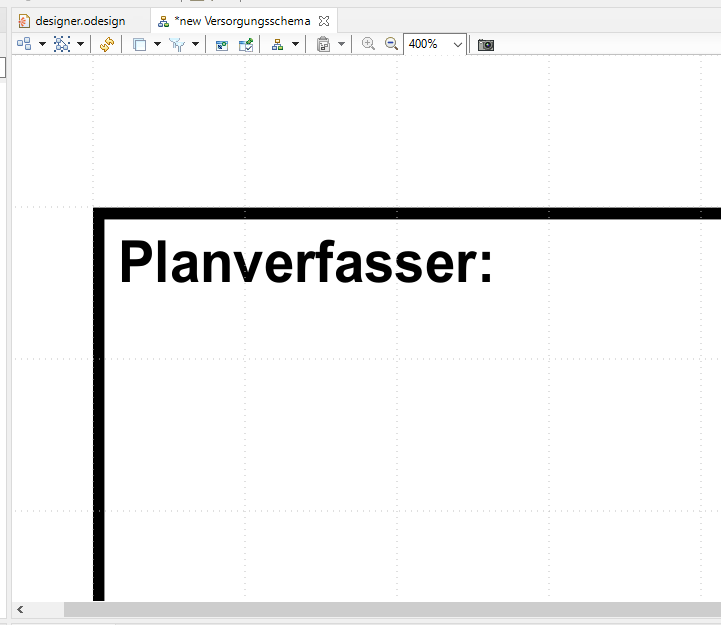The width and height of the screenshot is (721, 625).
Task: Close the Versorgungsschema editor tab
Action: (324, 21)
